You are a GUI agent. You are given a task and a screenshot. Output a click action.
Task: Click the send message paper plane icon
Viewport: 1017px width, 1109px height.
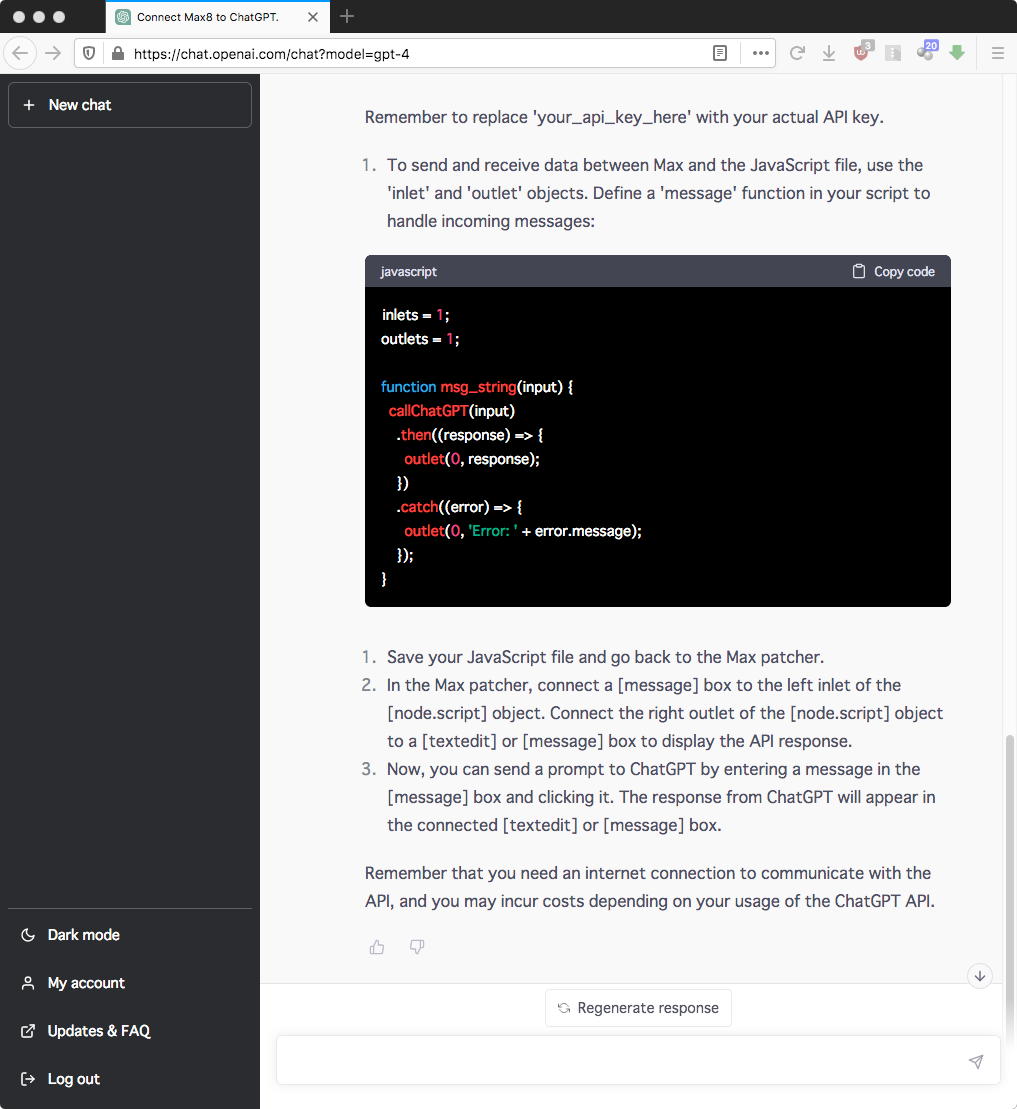(976, 1061)
